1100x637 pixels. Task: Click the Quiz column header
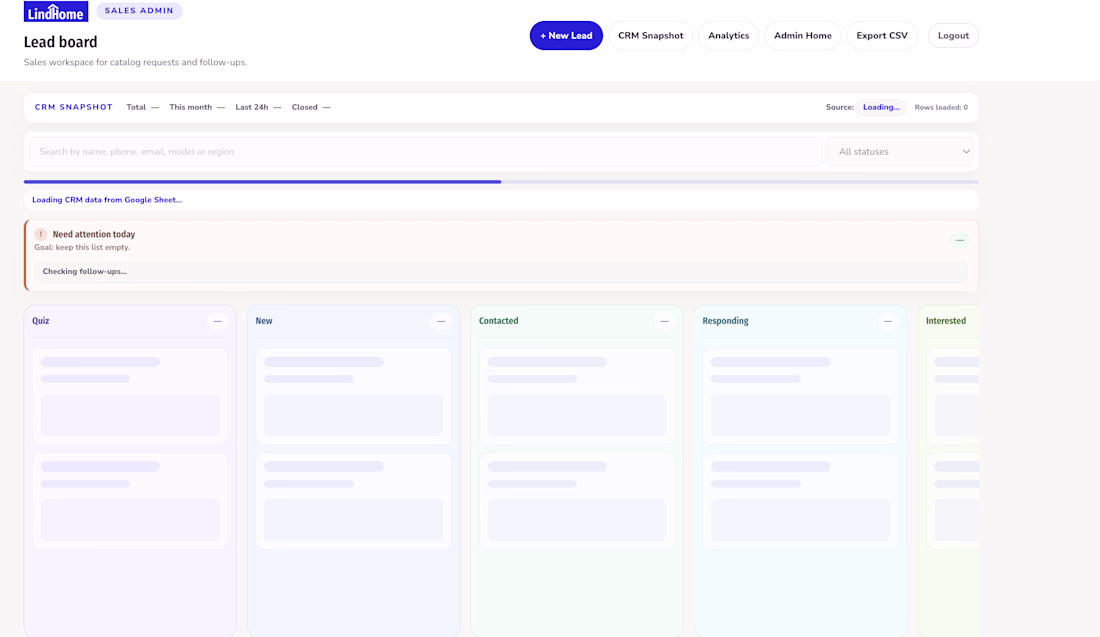(41, 321)
